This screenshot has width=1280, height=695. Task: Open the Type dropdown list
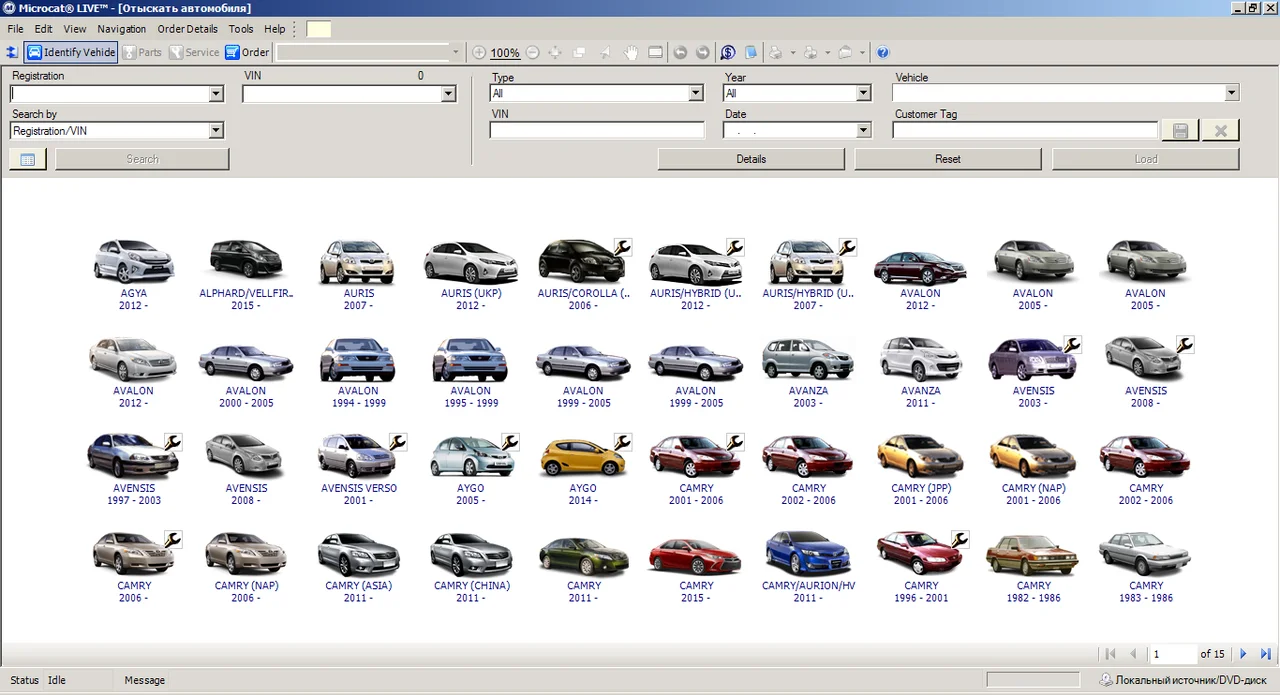pyautogui.click(x=696, y=94)
